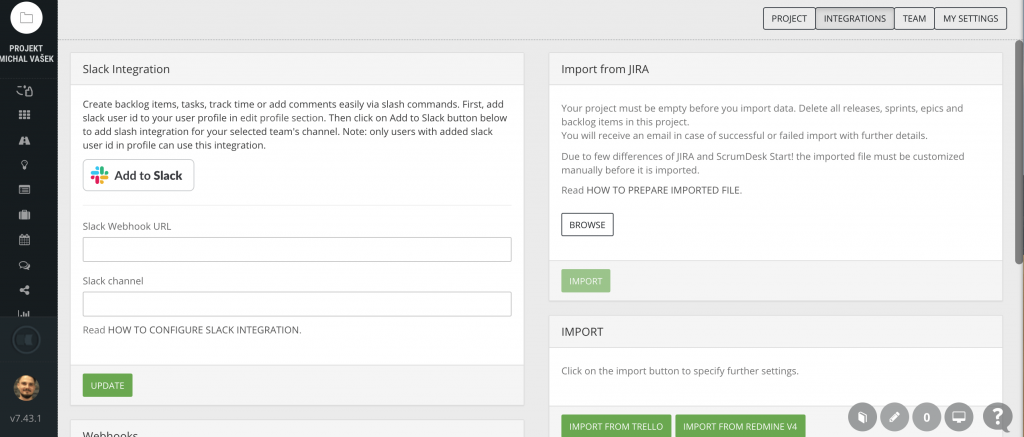Click the monitor round button at bottom
The height and width of the screenshot is (437, 1024).
click(959, 416)
